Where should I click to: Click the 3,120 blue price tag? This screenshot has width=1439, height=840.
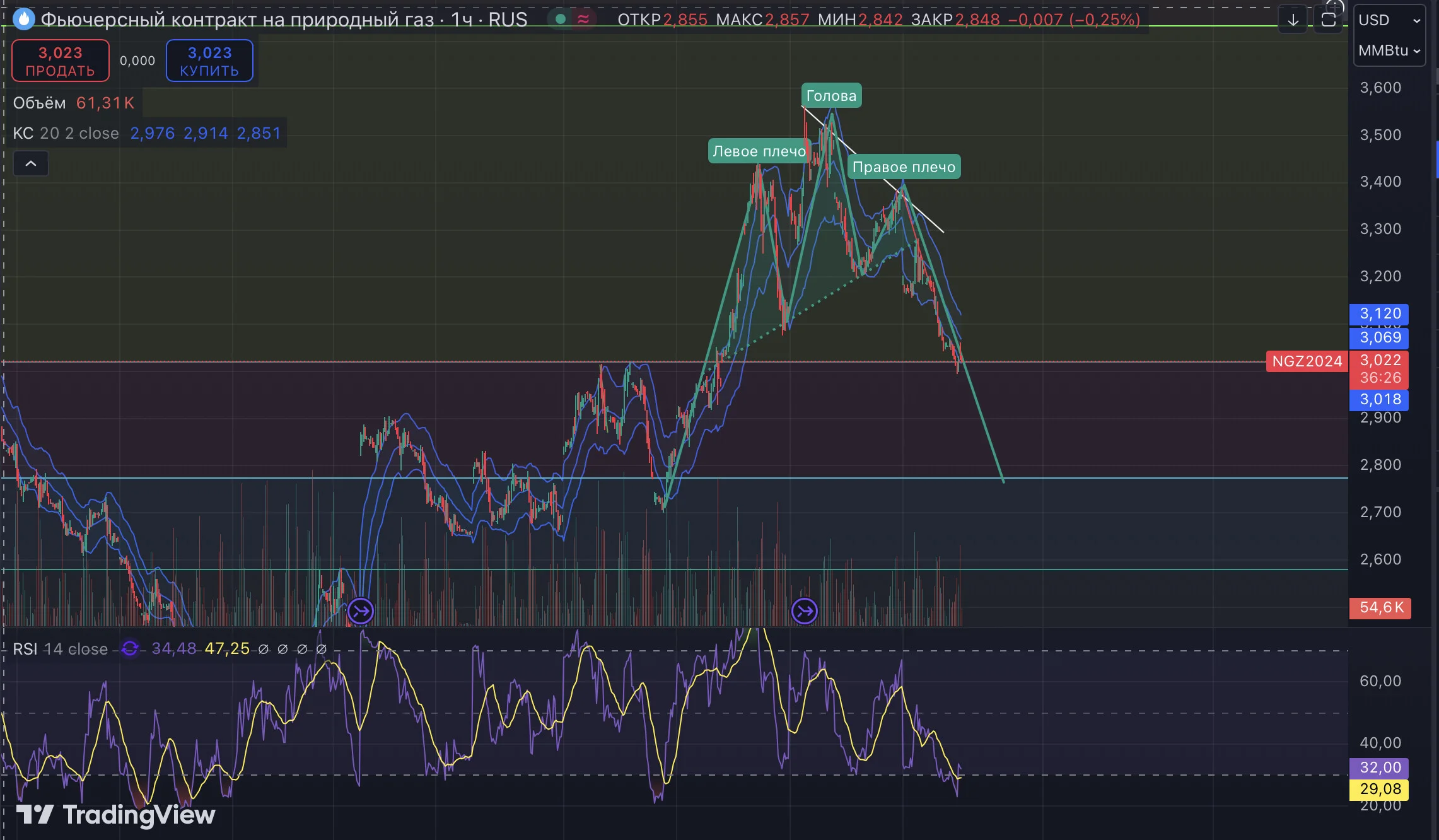[1379, 314]
